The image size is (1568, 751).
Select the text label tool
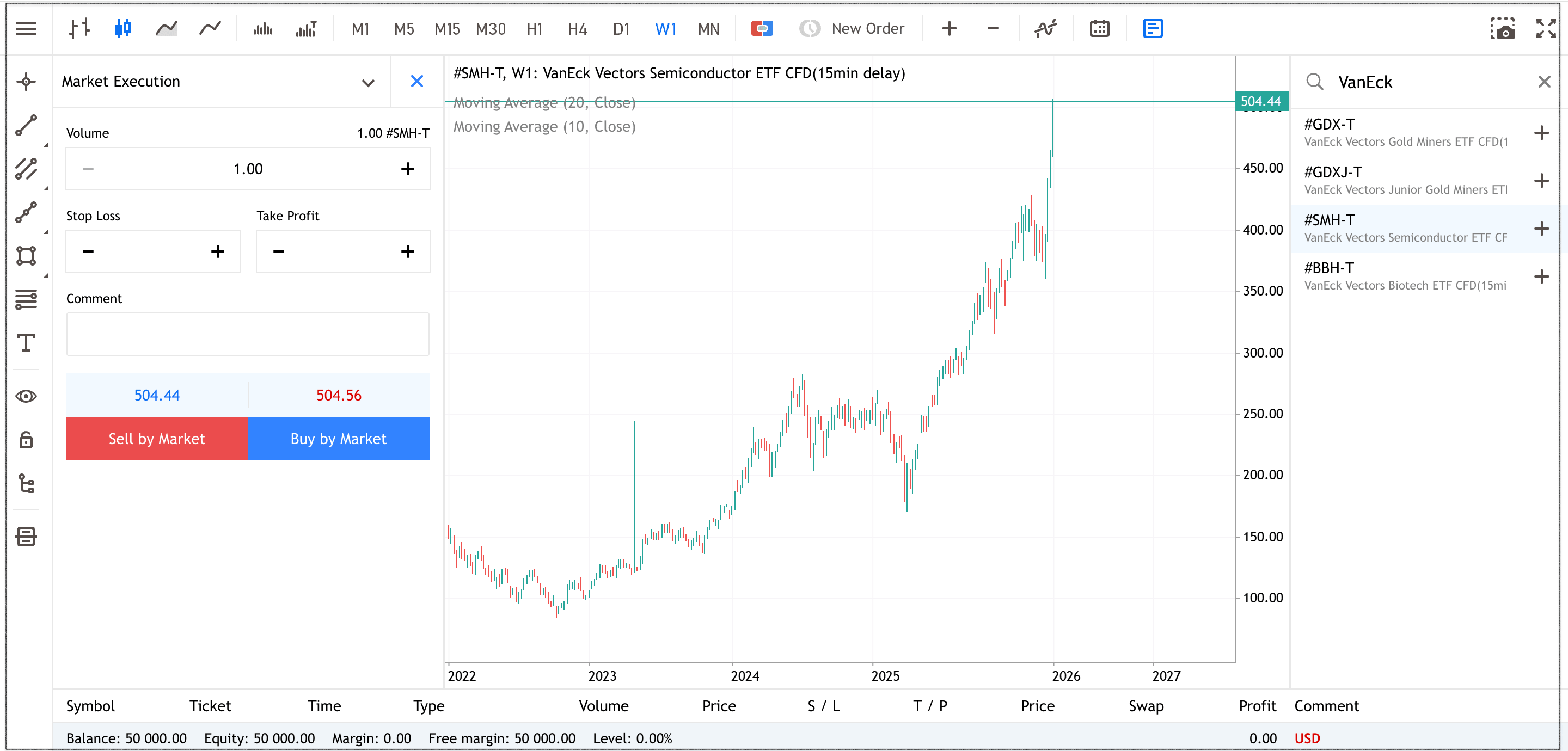(x=26, y=343)
